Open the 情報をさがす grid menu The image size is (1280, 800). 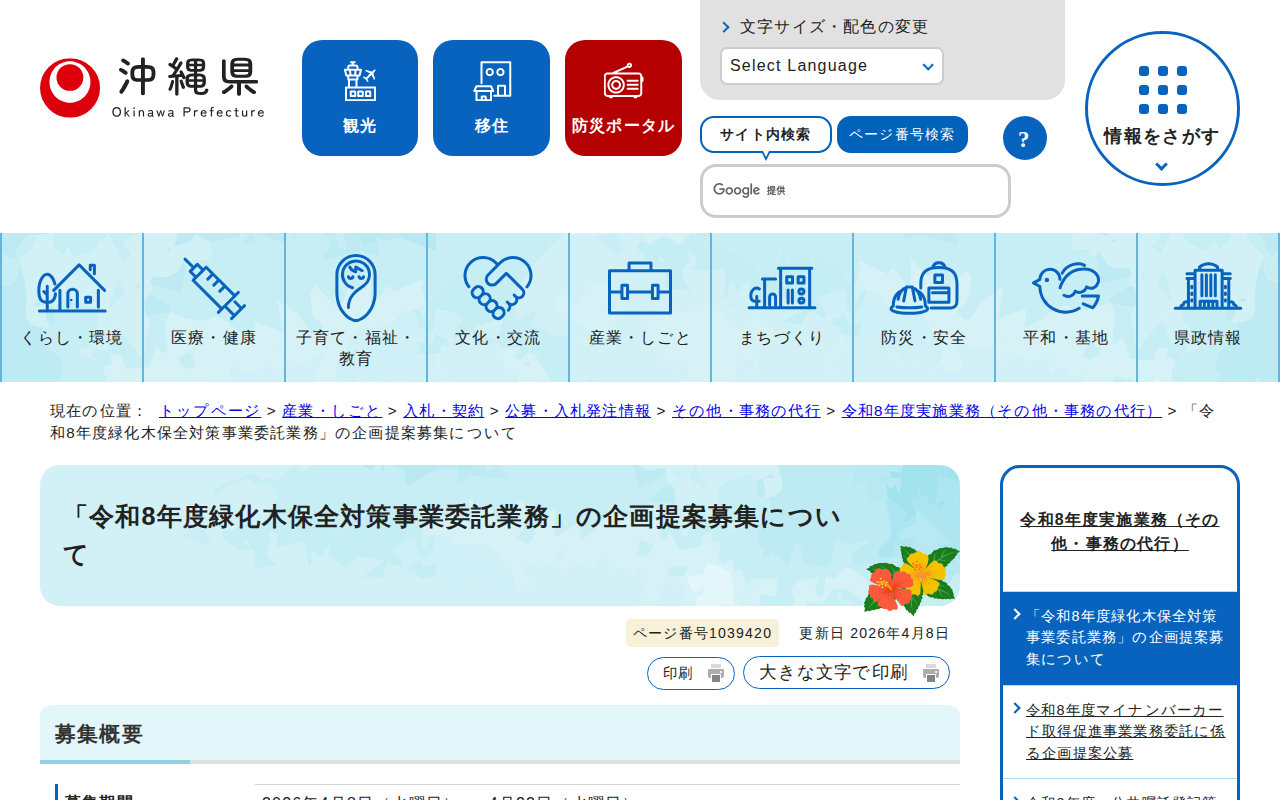1162,108
